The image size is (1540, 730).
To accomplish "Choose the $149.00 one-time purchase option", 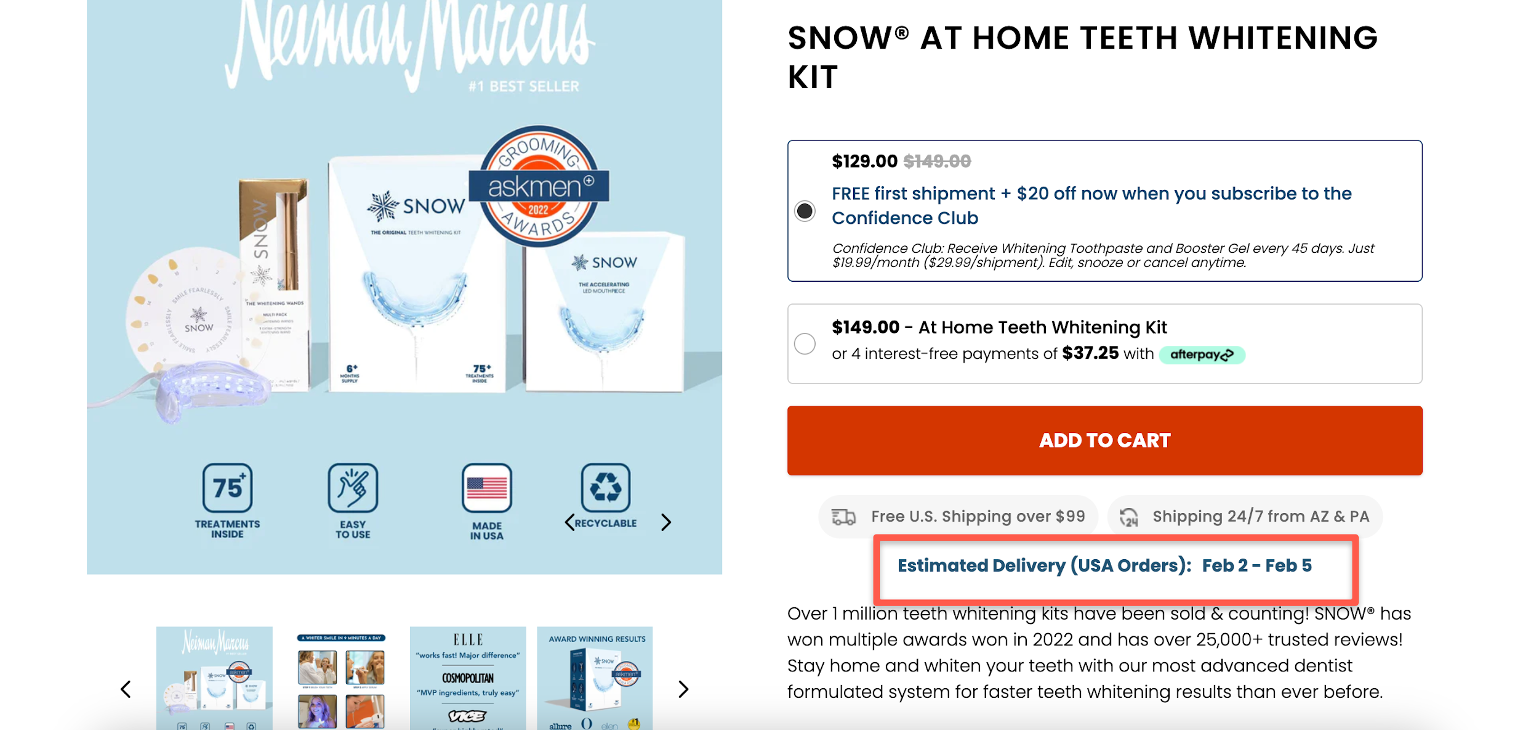I will point(805,344).
